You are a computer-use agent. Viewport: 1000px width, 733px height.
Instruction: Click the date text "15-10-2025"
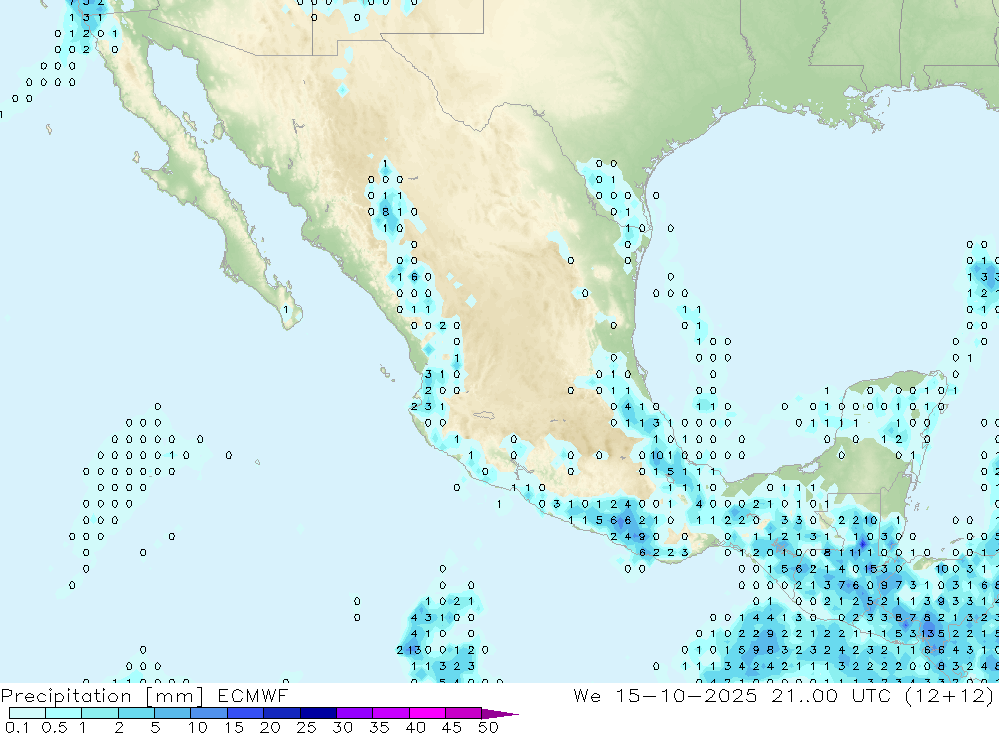686,695
